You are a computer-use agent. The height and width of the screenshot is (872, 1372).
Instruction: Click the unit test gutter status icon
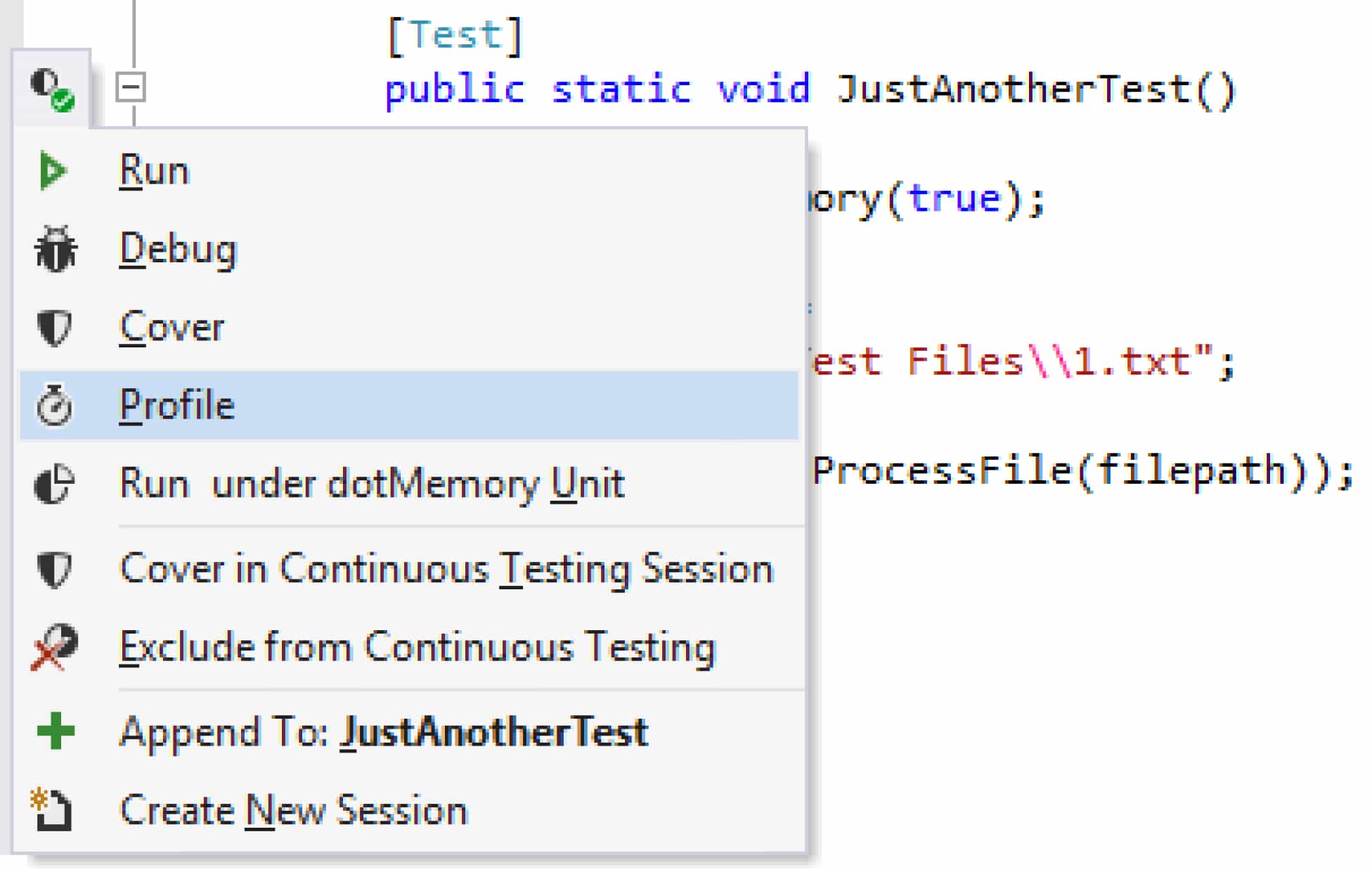point(51,89)
